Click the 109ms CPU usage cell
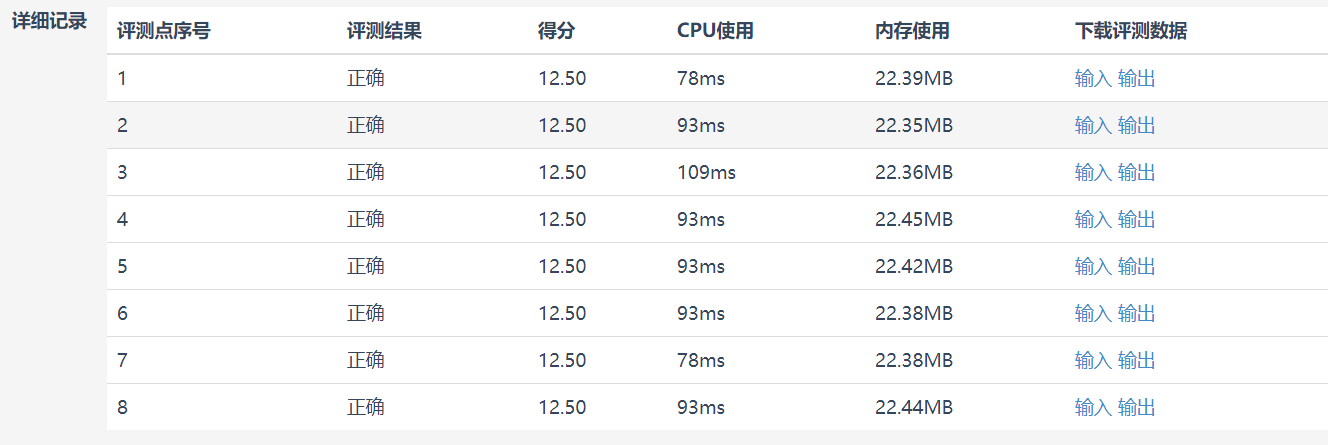 coord(706,172)
